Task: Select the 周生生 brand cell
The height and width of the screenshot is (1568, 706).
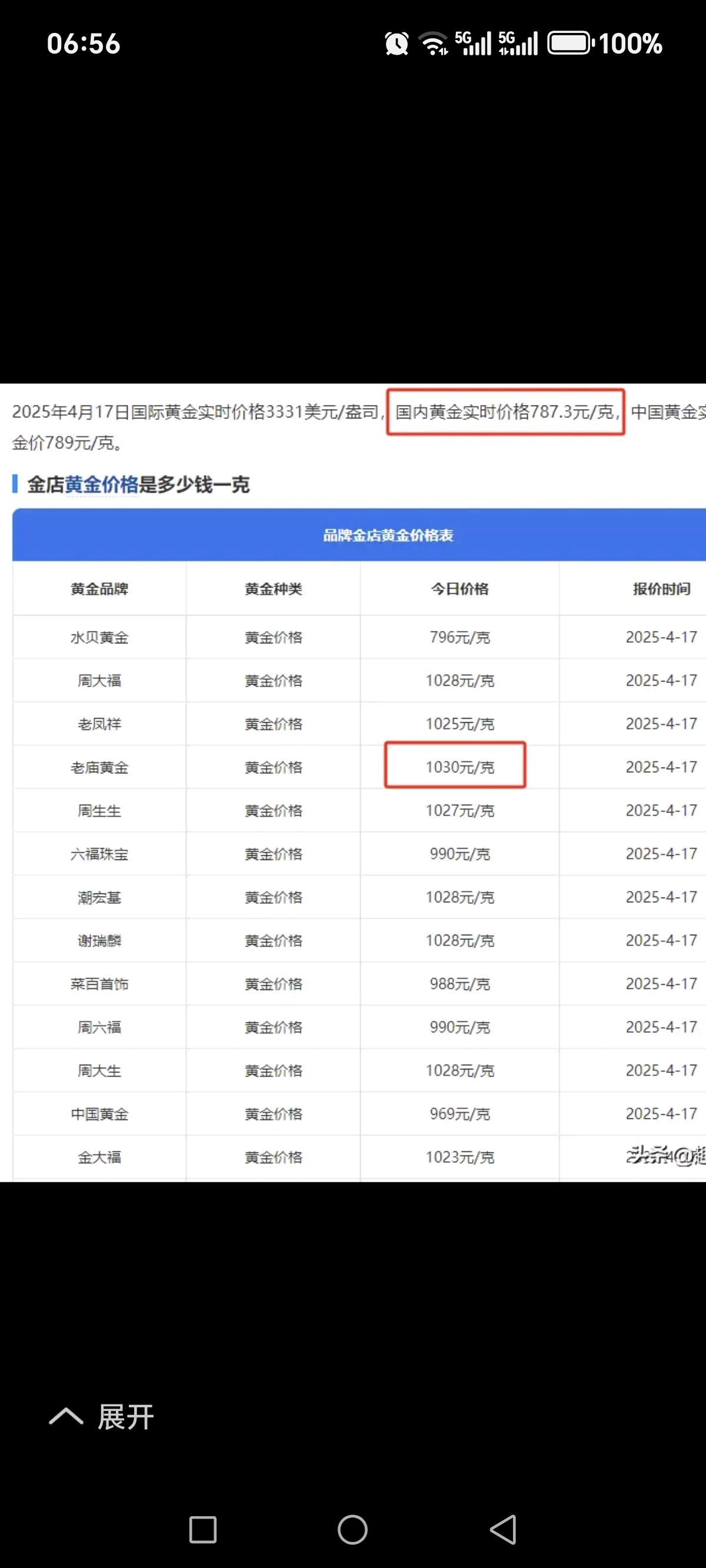Action: point(99,811)
